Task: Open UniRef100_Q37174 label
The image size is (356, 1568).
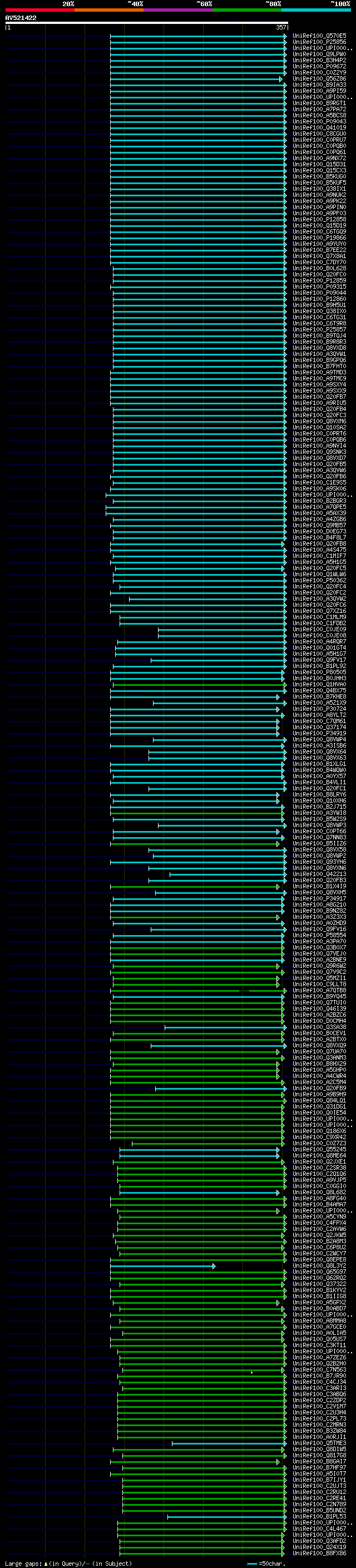Action: tap(319, 727)
